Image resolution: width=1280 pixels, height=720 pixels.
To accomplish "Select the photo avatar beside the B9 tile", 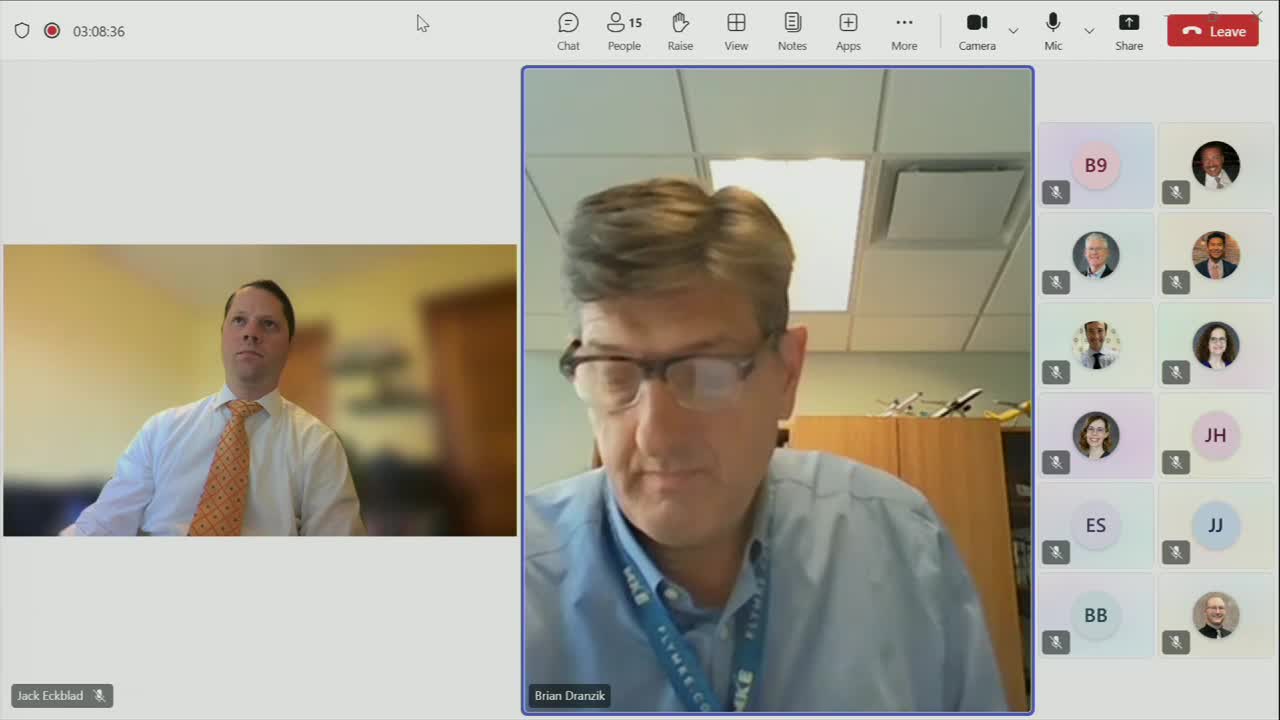I will (x=1216, y=165).
